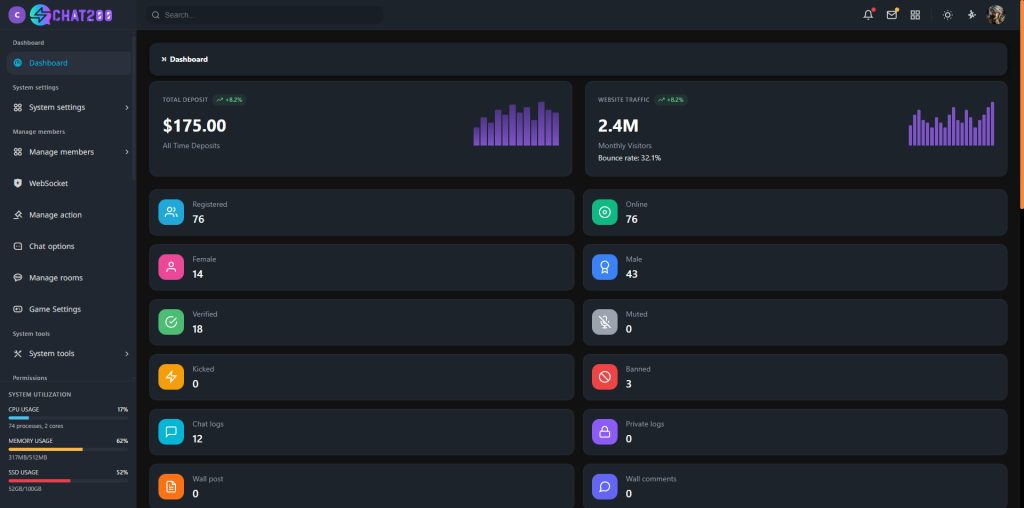Viewport: 1024px width, 508px height.
Task: Open the notifications bell
Action: coord(868,15)
